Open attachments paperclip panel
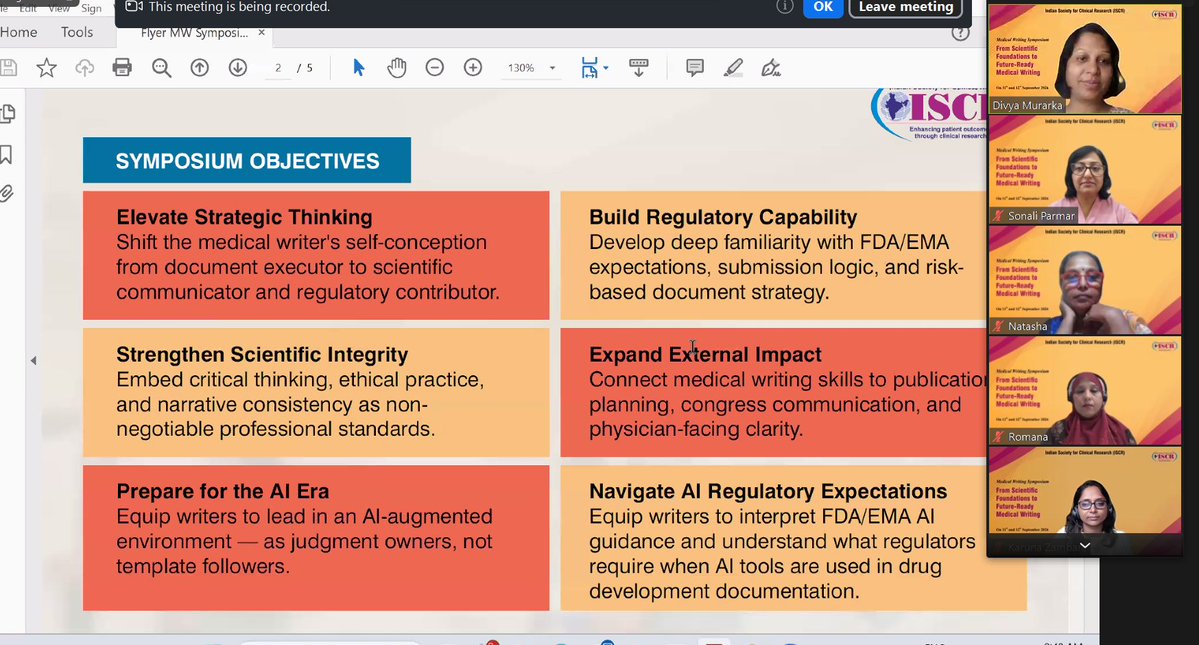Screen dimensions: 1199x645 [x=7, y=193]
